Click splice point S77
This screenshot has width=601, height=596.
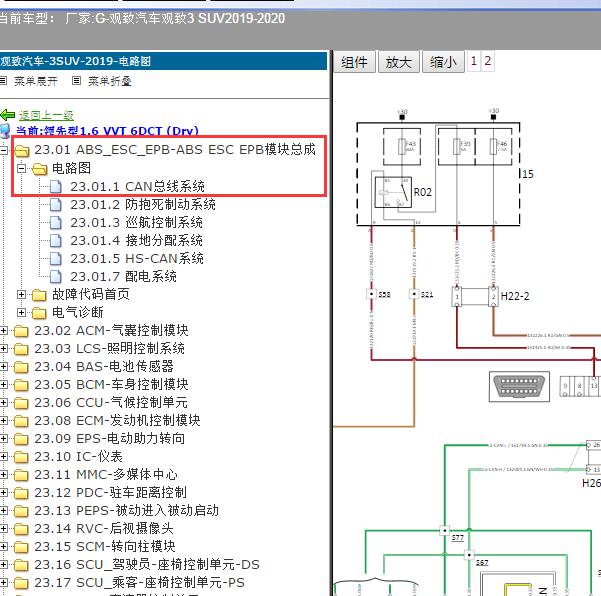tap(445, 531)
